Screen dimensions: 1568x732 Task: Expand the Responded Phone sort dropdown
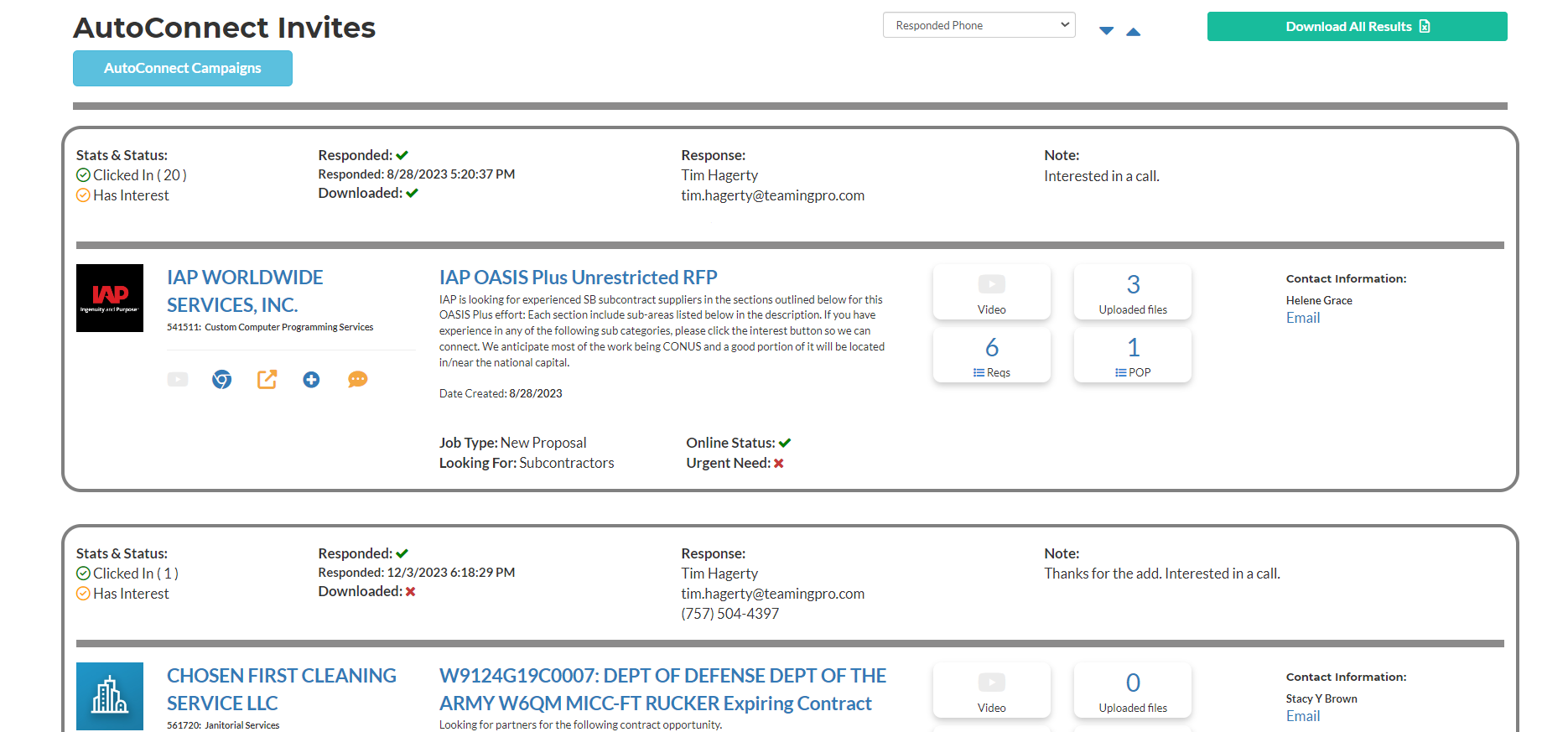(x=979, y=25)
